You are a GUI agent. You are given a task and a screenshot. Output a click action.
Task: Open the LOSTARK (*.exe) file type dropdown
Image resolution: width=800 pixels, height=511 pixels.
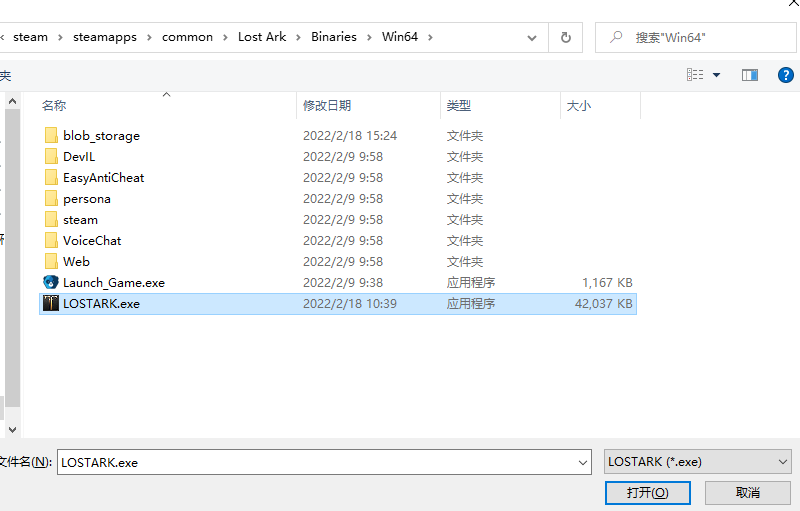click(x=698, y=462)
